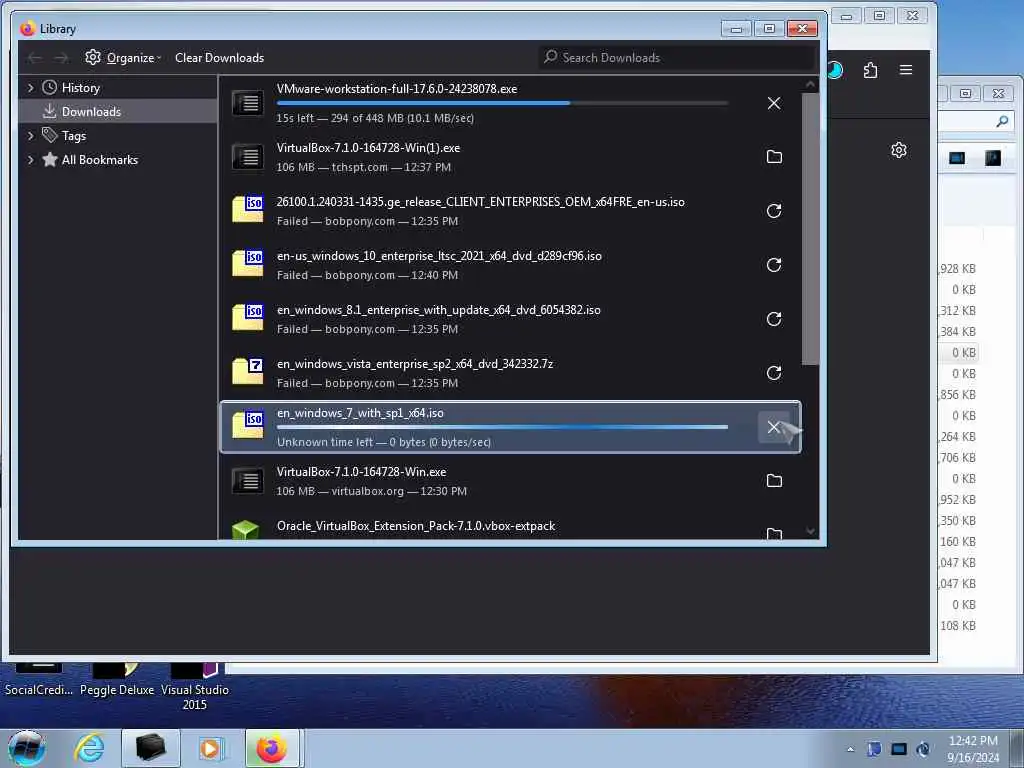This screenshot has height=768, width=1024.
Task: Open the Firefox hamburger menu
Action: click(x=906, y=70)
